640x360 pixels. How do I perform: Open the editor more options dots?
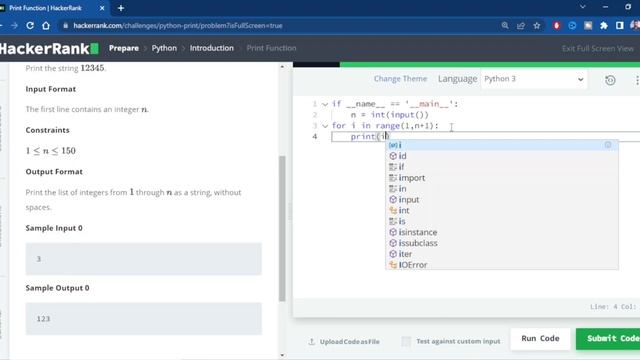point(637,80)
